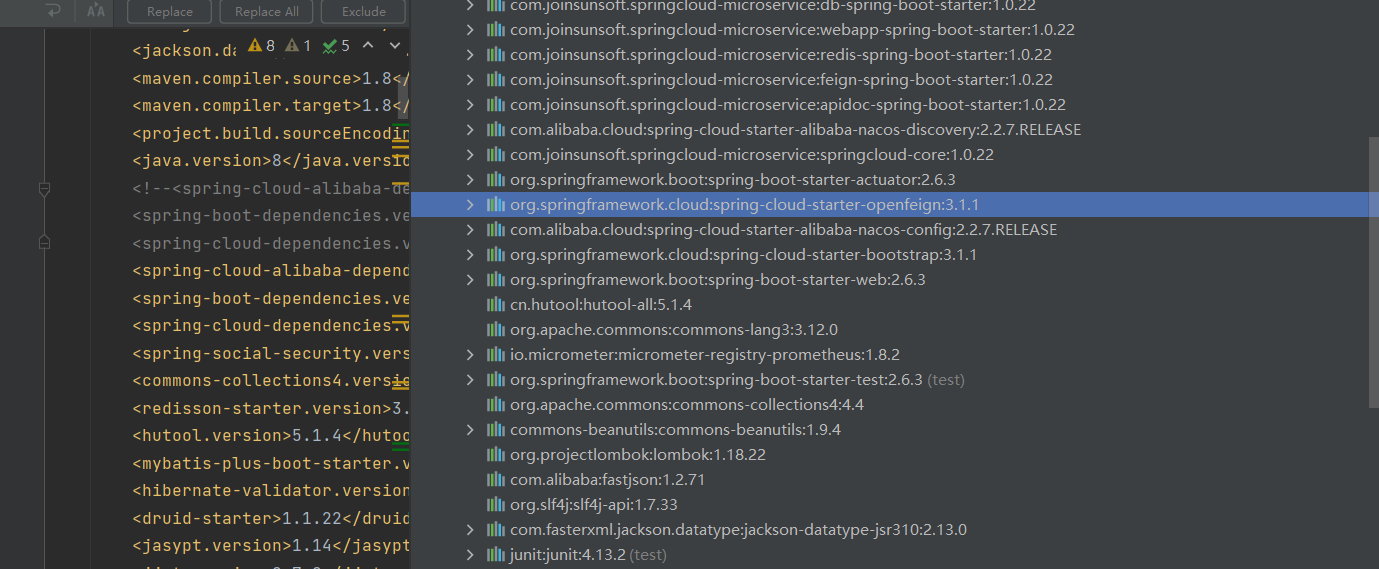1379x569 pixels.
Task: Click library icon of commons-lang3:3.12.0
Action: pyautogui.click(x=495, y=330)
